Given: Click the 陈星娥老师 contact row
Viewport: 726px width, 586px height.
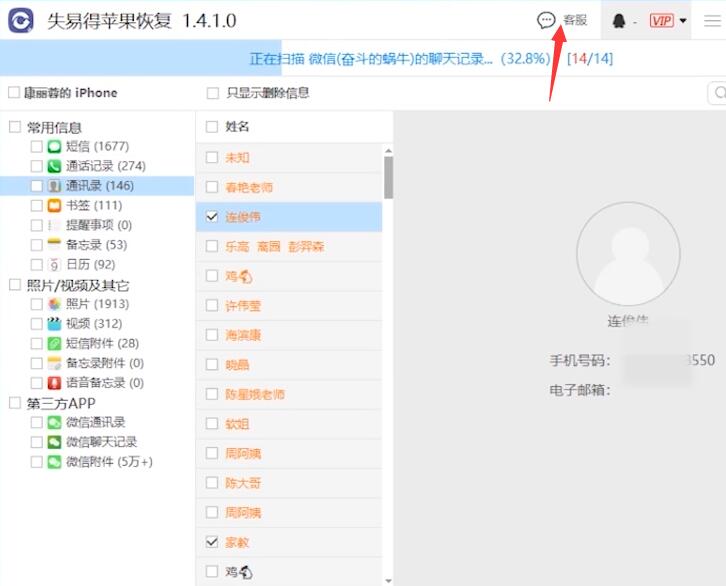Looking at the screenshot, I should coord(289,394).
